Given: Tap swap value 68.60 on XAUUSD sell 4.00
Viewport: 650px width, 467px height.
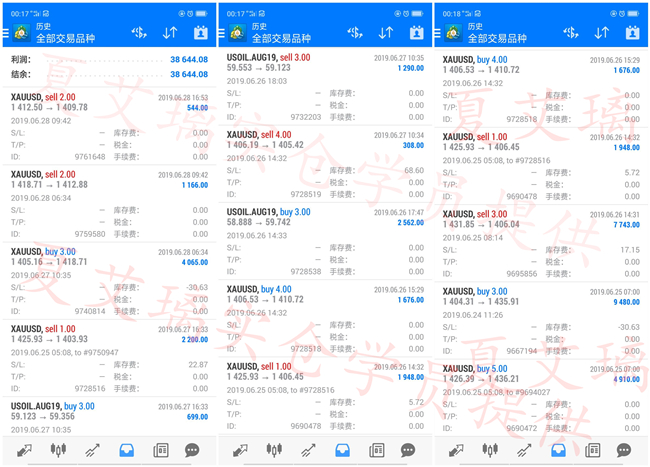Looking at the screenshot, I should coord(414,170).
